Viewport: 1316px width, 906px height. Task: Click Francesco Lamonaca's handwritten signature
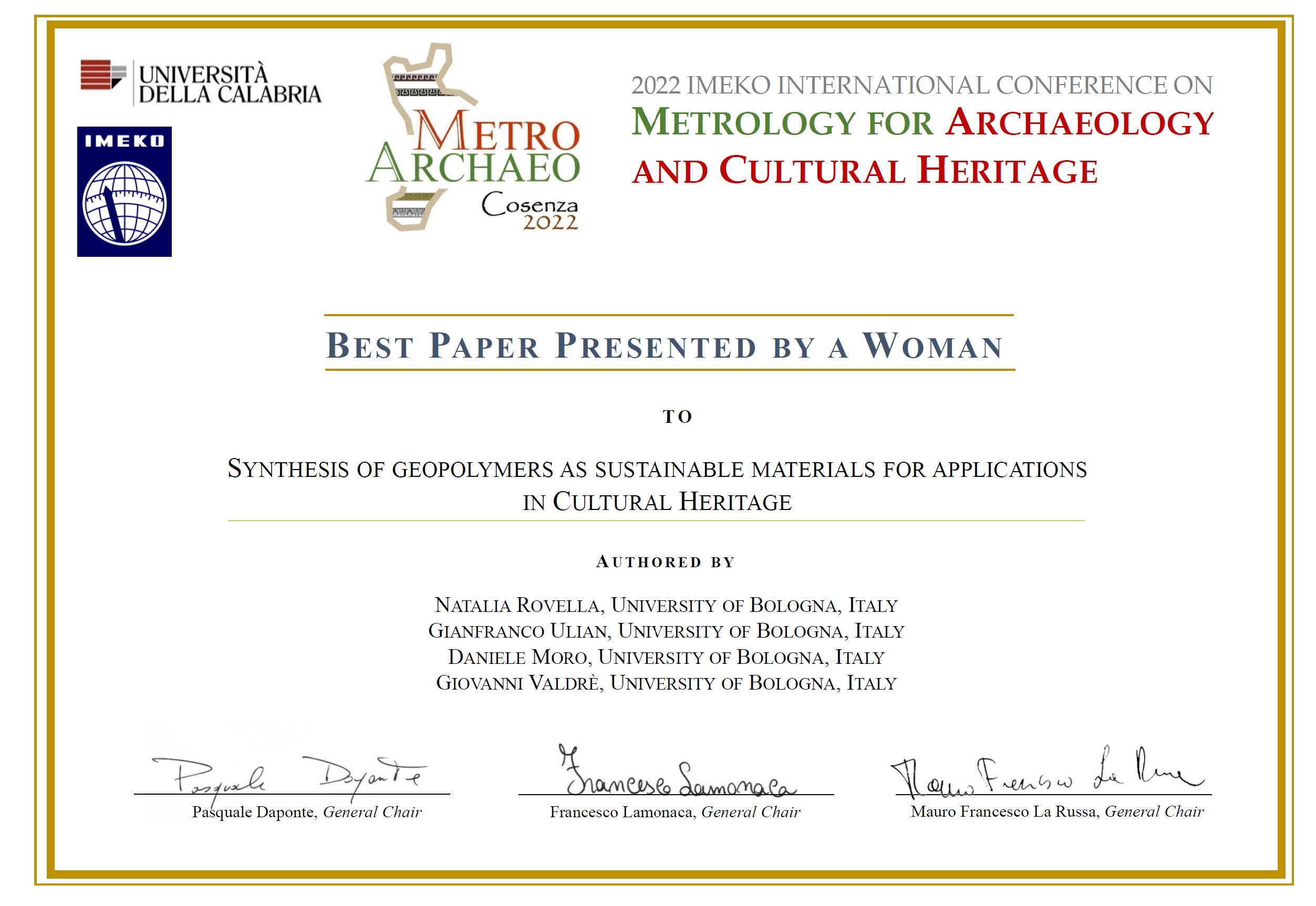pyautogui.click(x=678, y=771)
